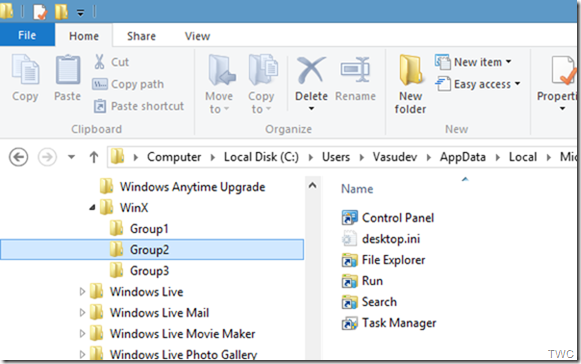Select the Control Panel shortcut
The width and height of the screenshot is (581, 364).
click(388, 218)
